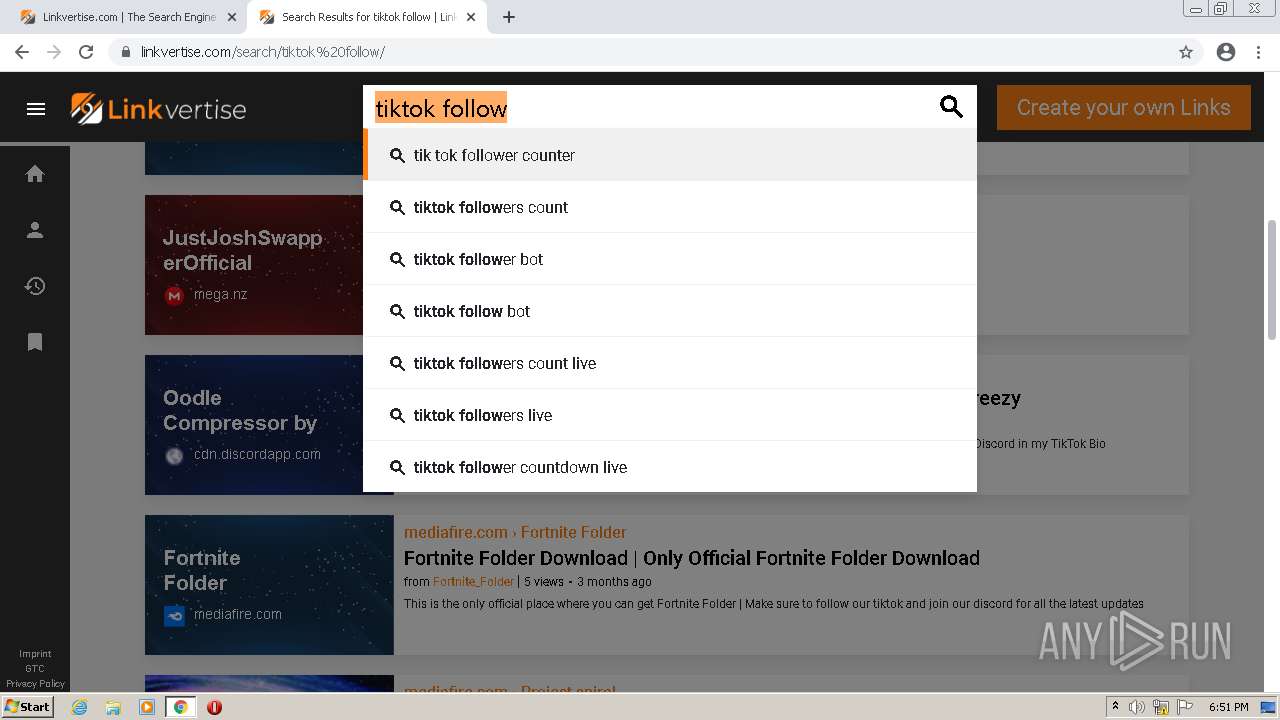The height and width of the screenshot is (720, 1280).
Task: Go back with browser back arrow
Action: 22,52
